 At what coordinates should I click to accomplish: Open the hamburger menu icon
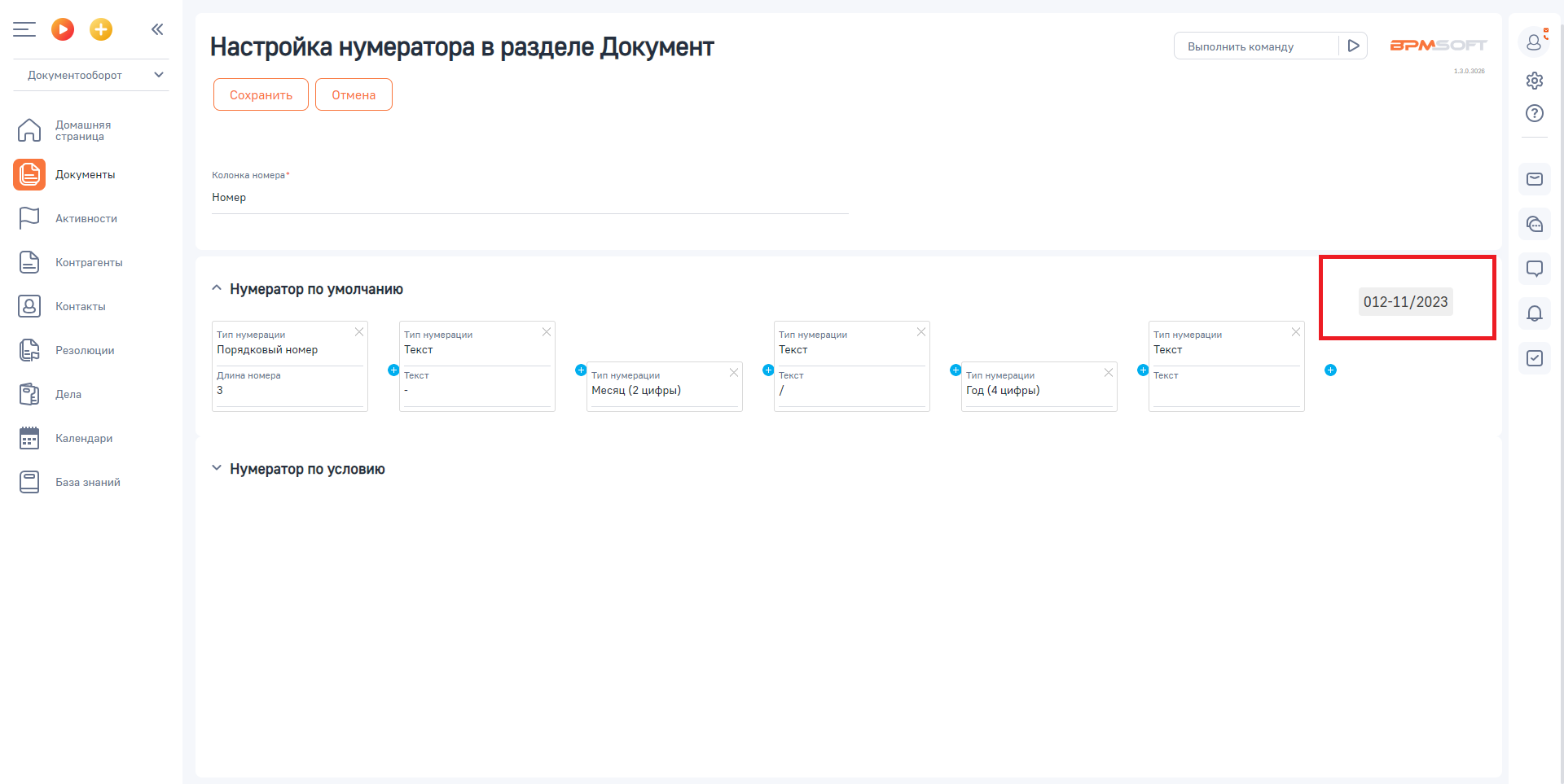pos(24,29)
